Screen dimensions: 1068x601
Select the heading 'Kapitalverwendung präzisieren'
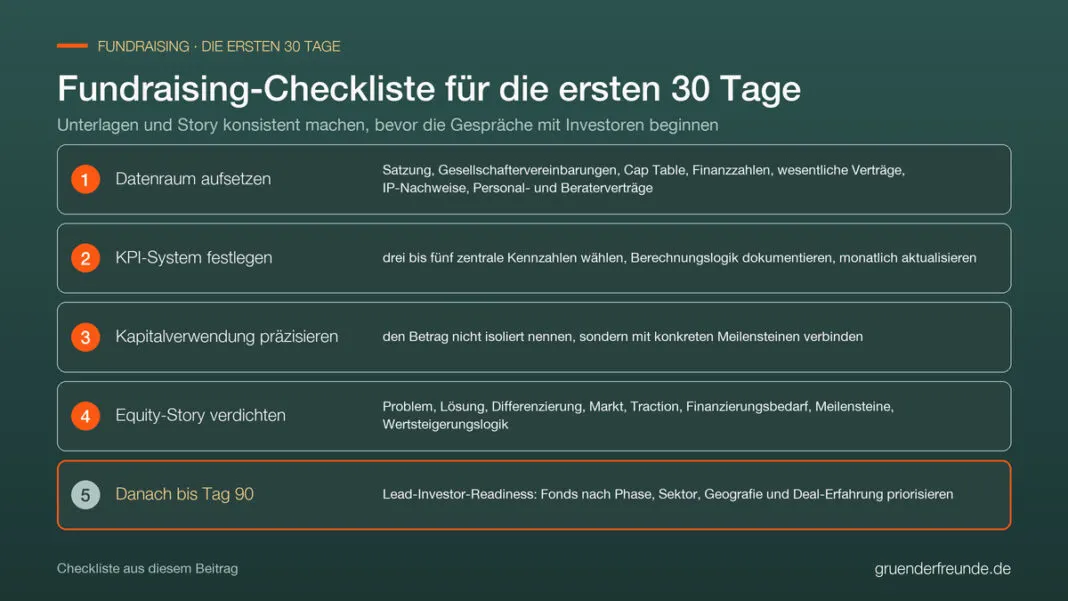point(226,337)
